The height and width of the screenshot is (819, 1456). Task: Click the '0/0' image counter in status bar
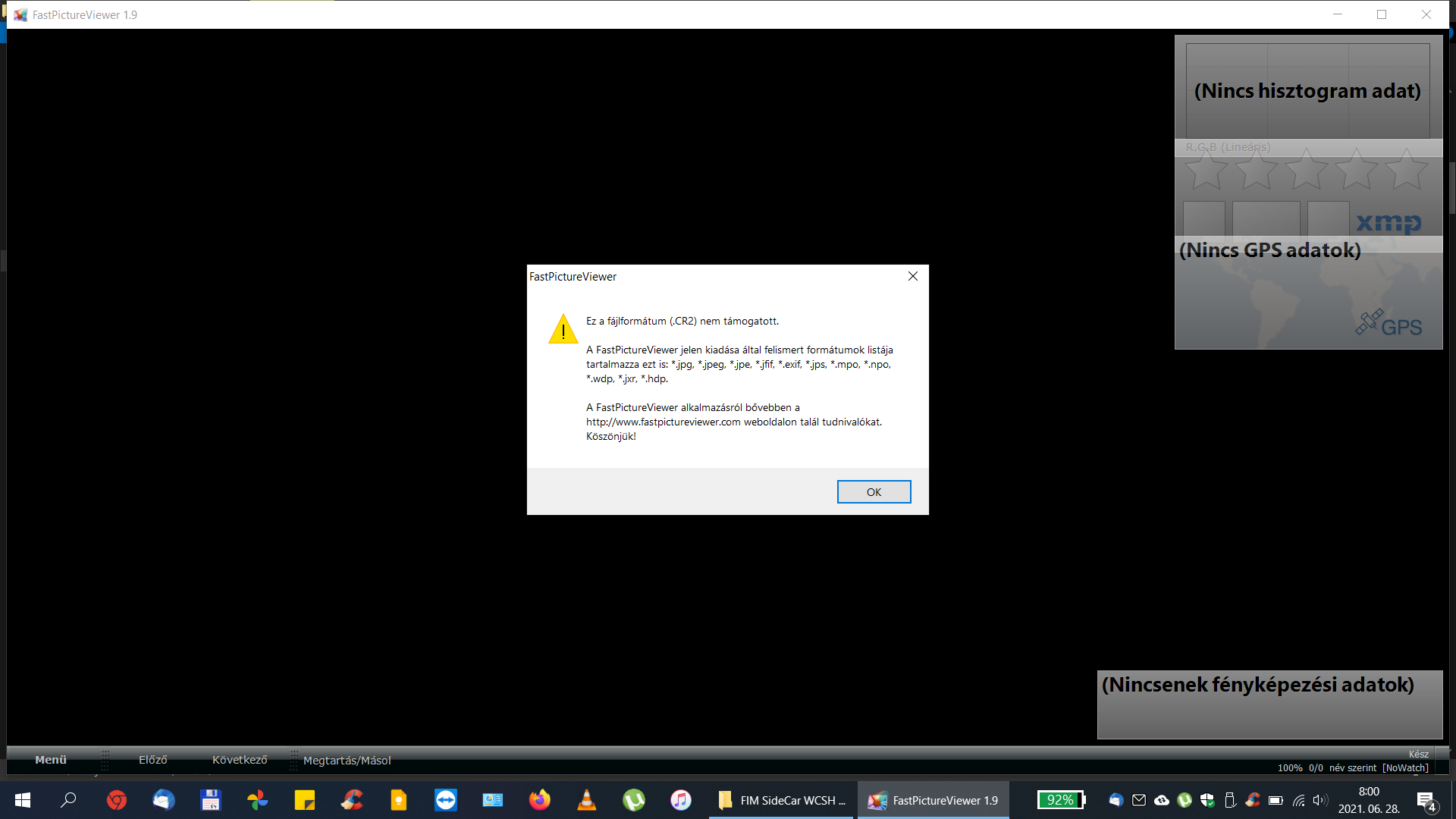[x=1316, y=767]
